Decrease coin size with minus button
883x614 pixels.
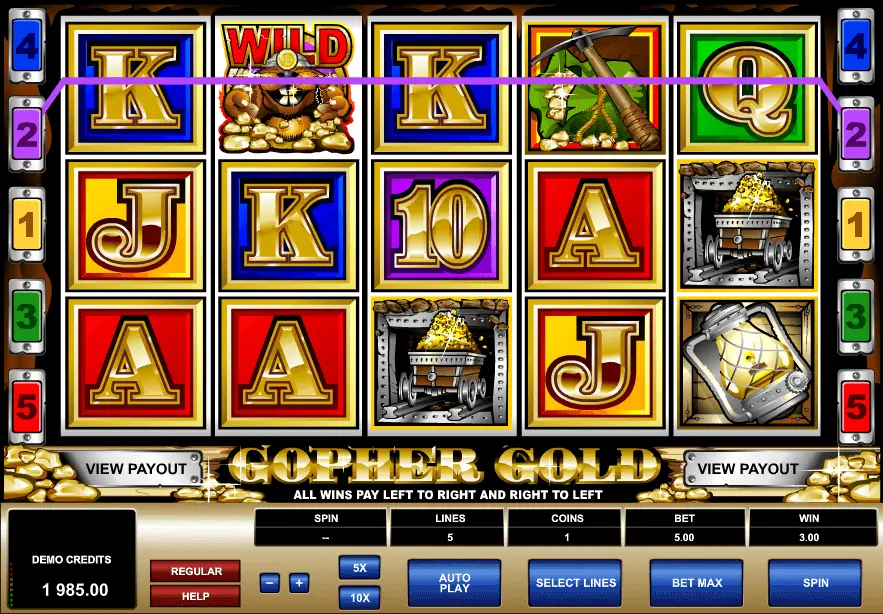[270, 582]
